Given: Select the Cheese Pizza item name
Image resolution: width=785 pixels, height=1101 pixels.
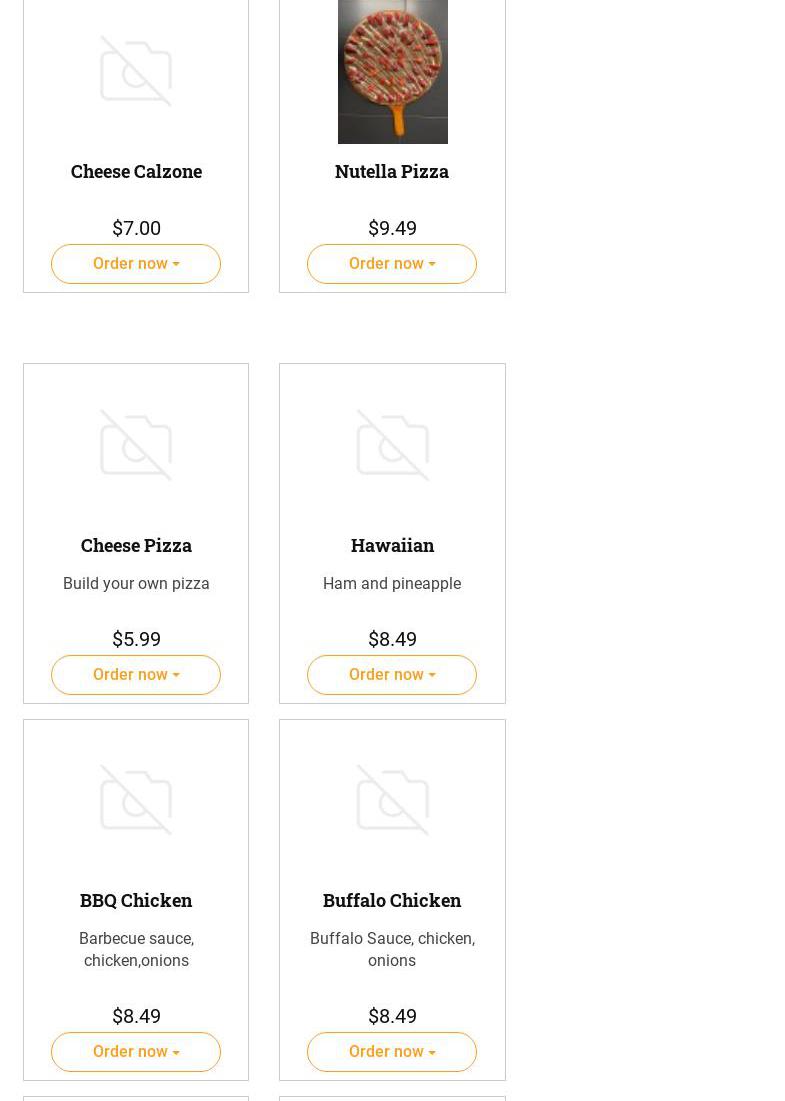Looking at the screenshot, I should (x=136, y=545).
